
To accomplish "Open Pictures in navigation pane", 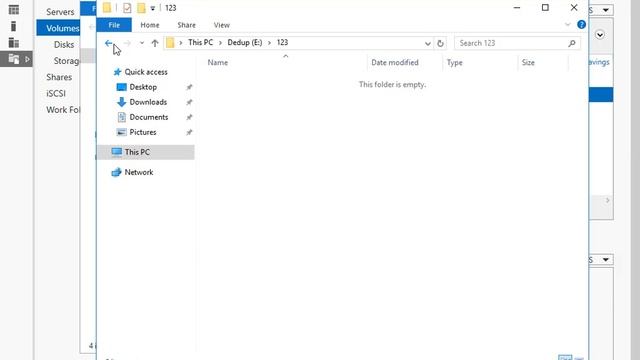I will tap(143, 132).
